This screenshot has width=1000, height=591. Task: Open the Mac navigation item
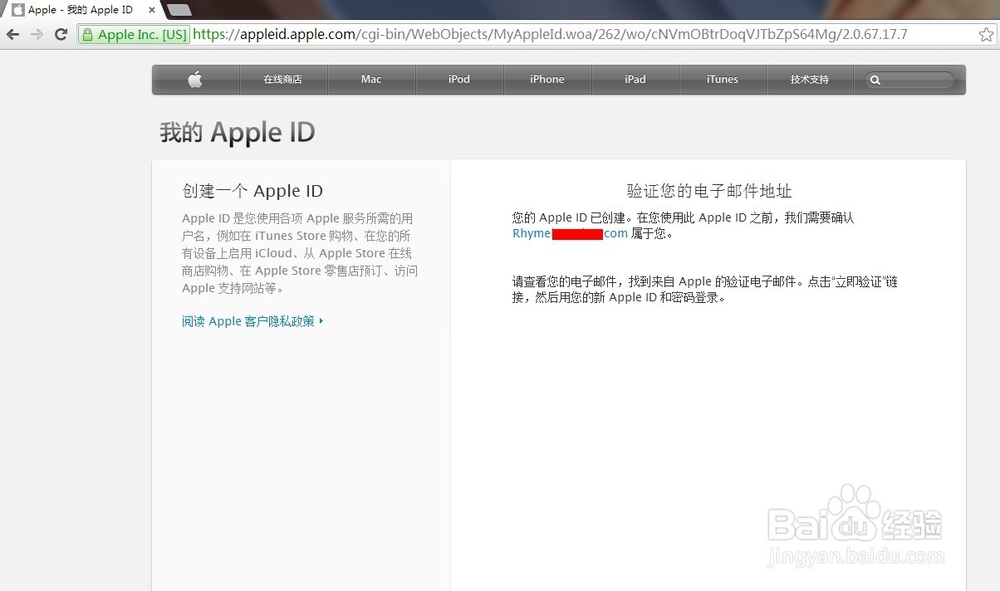click(371, 79)
